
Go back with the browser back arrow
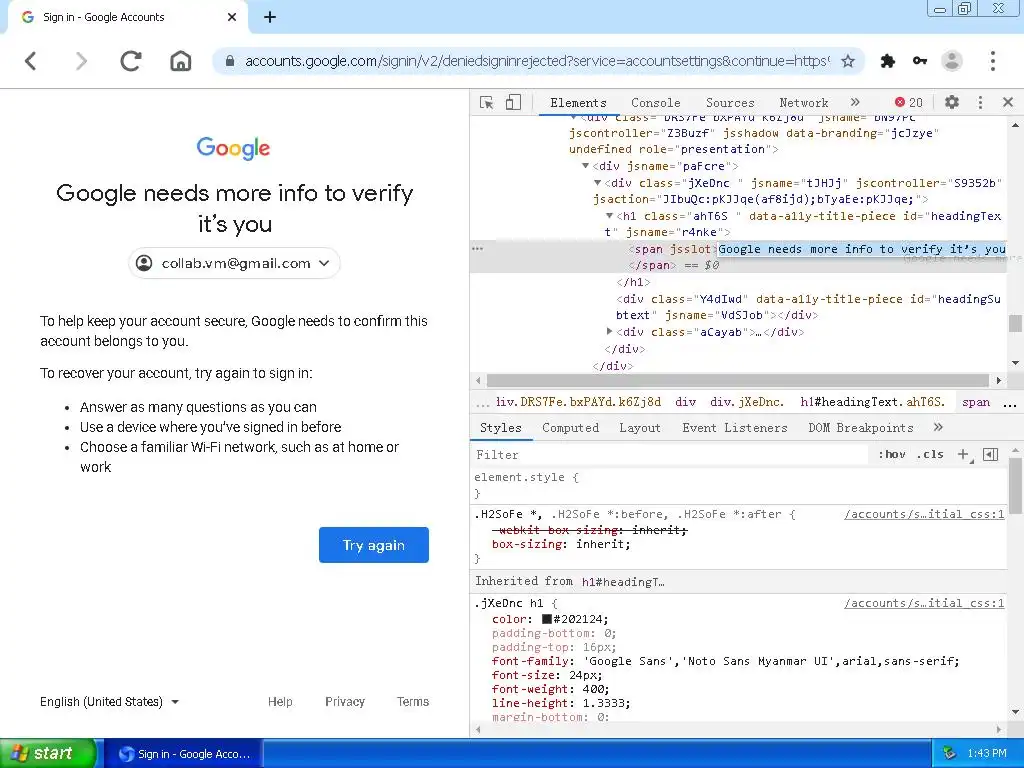coord(31,61)
